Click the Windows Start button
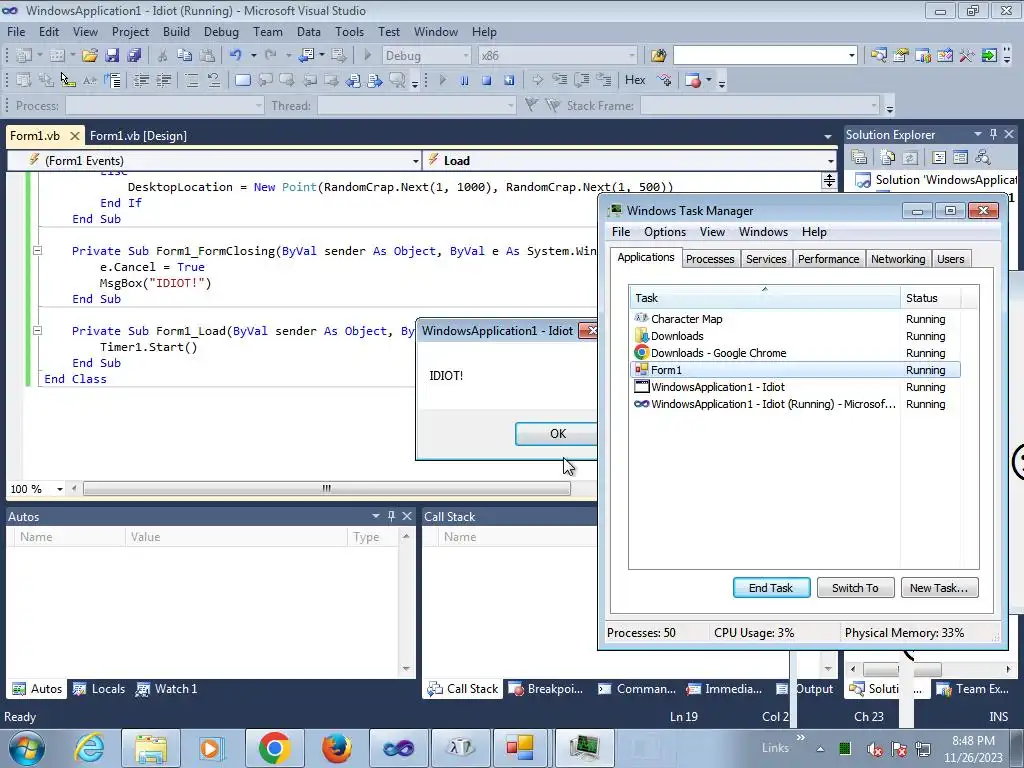The width and height of the screenshot is (1024, 768). coord(27,748)
